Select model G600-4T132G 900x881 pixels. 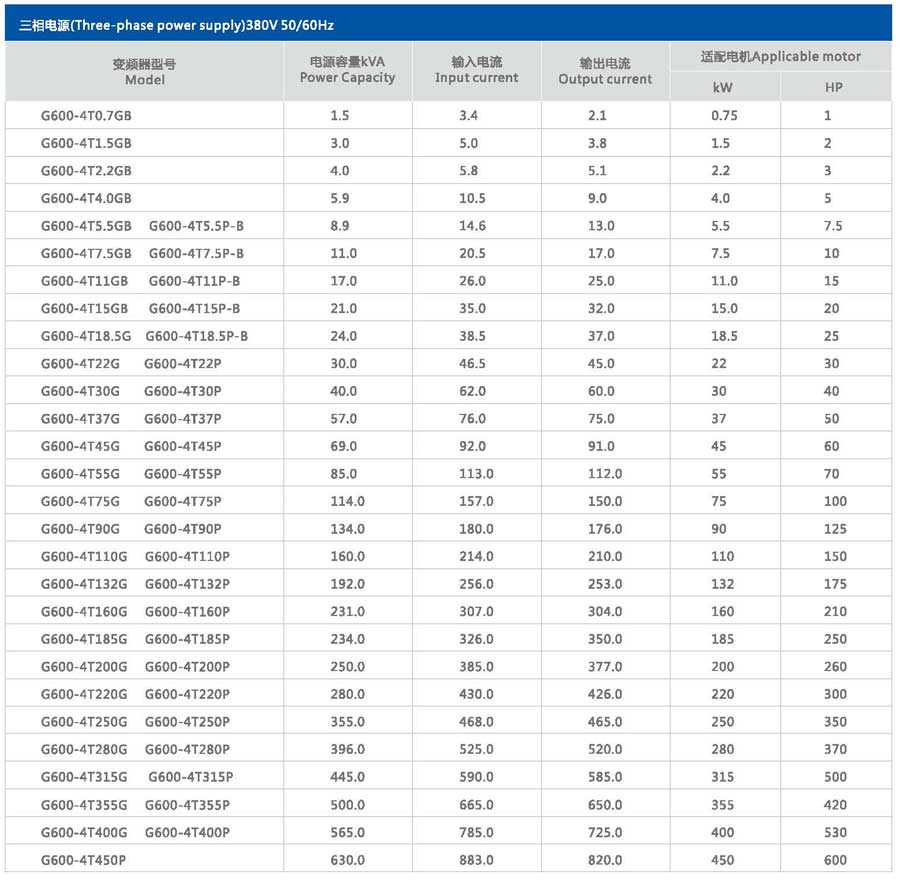point(84,584)
